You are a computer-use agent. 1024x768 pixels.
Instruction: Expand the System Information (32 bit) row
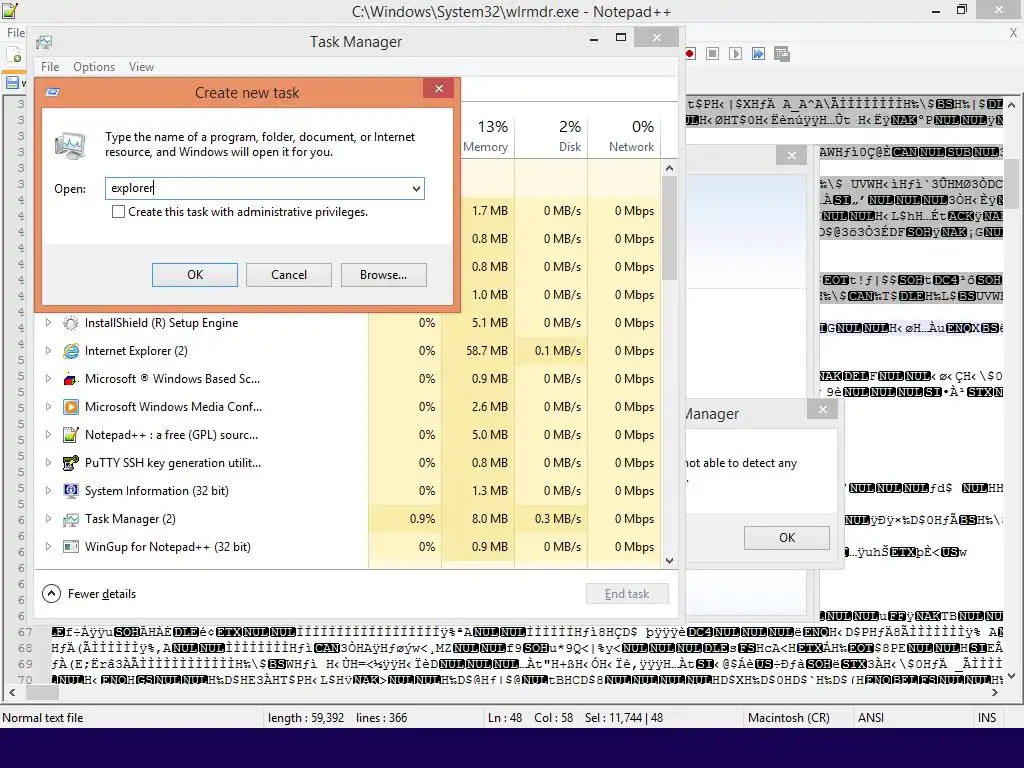(x=48, y=490)
